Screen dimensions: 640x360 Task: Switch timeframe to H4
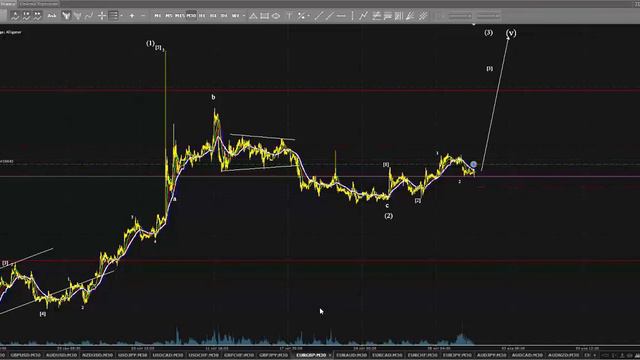click(x=213, y=16)
